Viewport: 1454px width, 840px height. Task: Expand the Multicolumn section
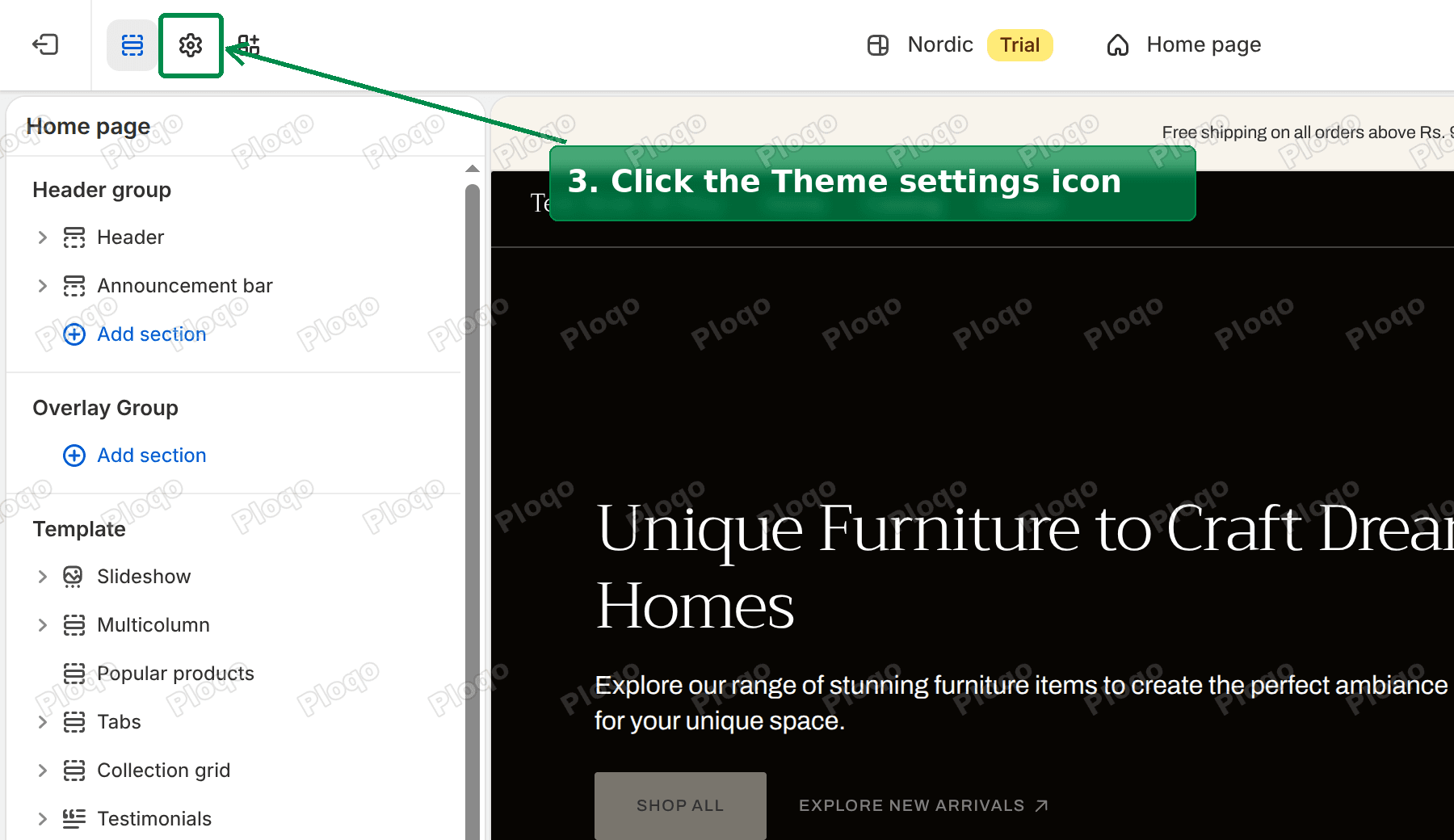click(43, 625)
